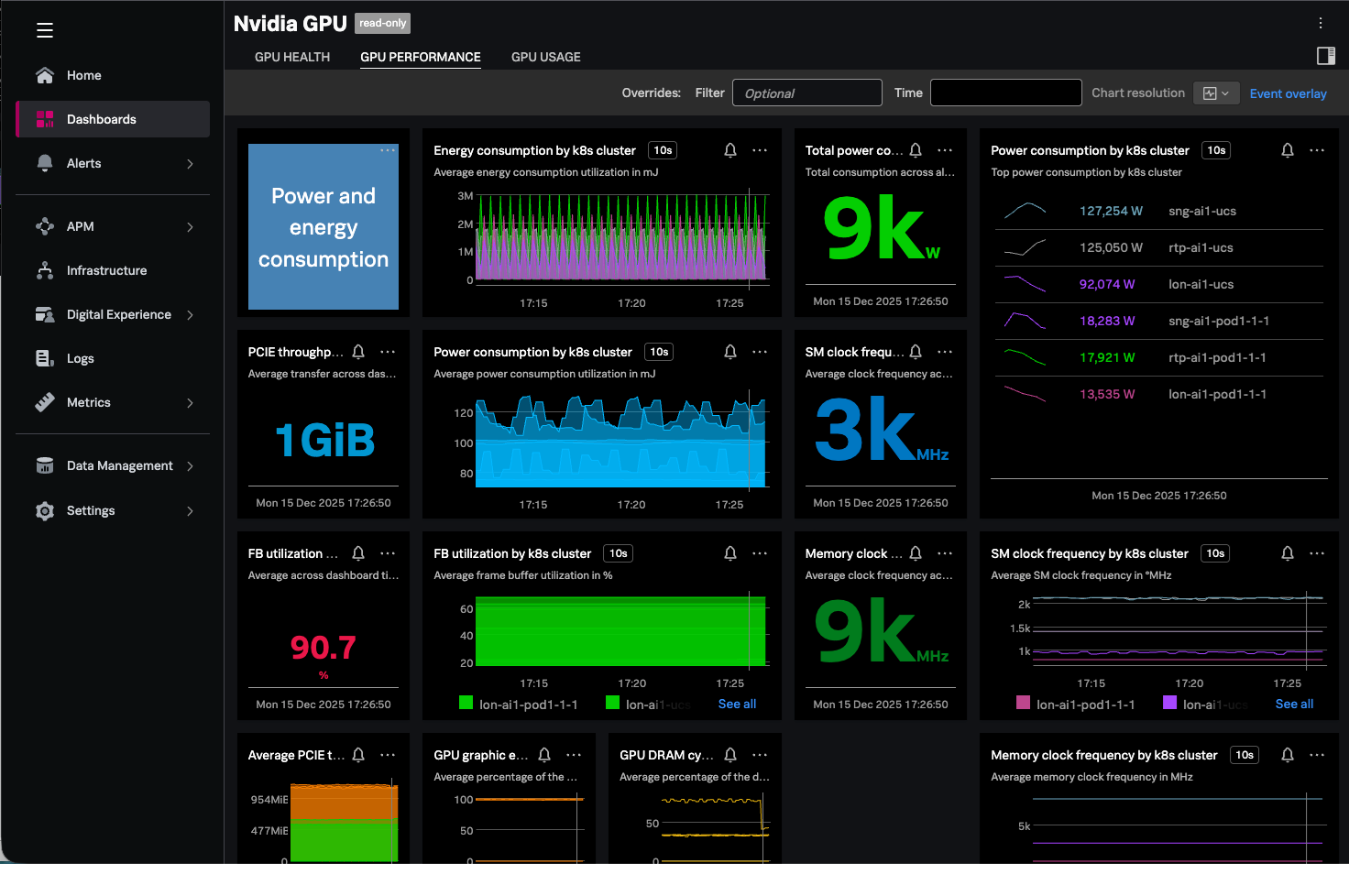The image size is (1349, 896).
Task: Click bell icon on Memory clock panel
Action: (916, 553)
